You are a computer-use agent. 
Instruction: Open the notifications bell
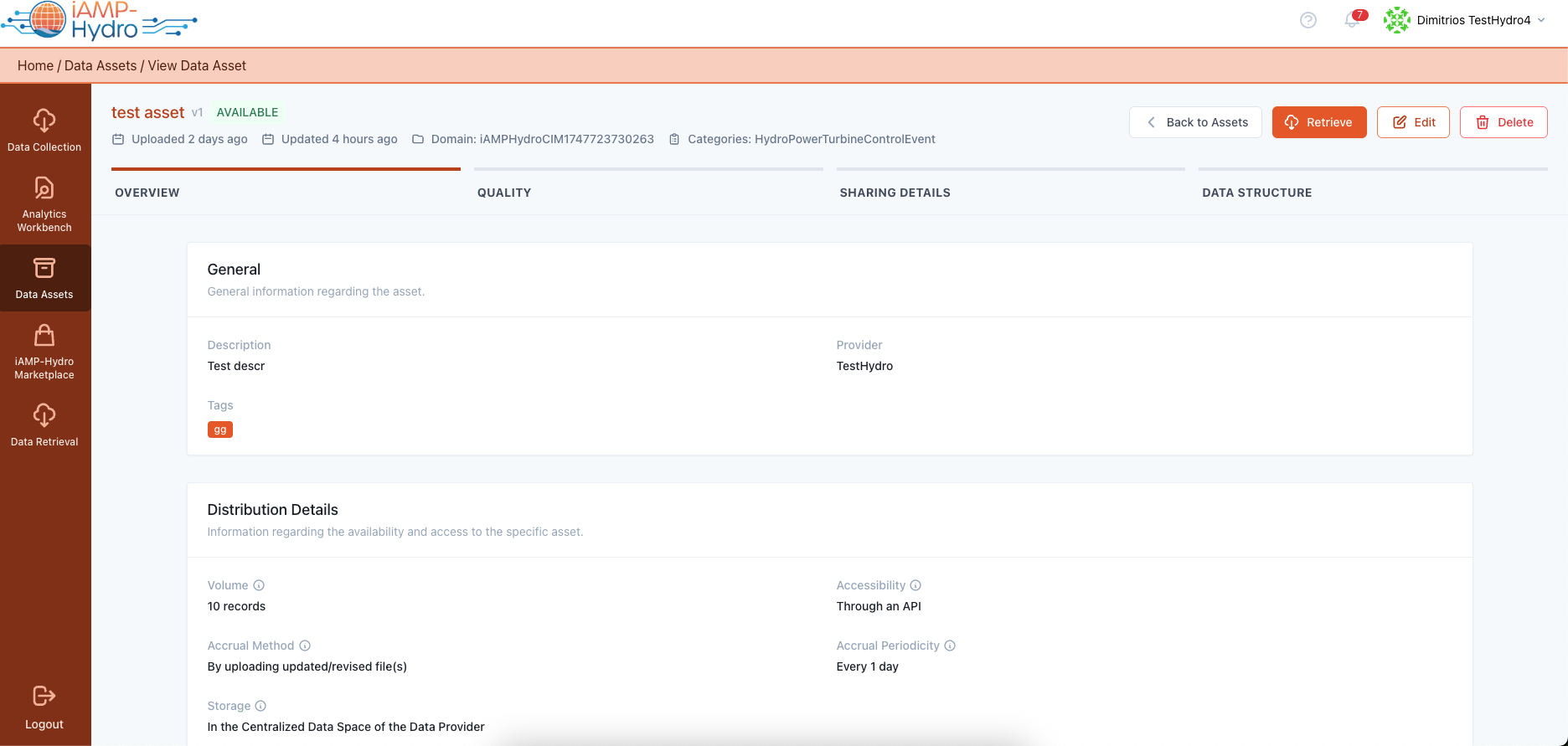pos(1351,20)
